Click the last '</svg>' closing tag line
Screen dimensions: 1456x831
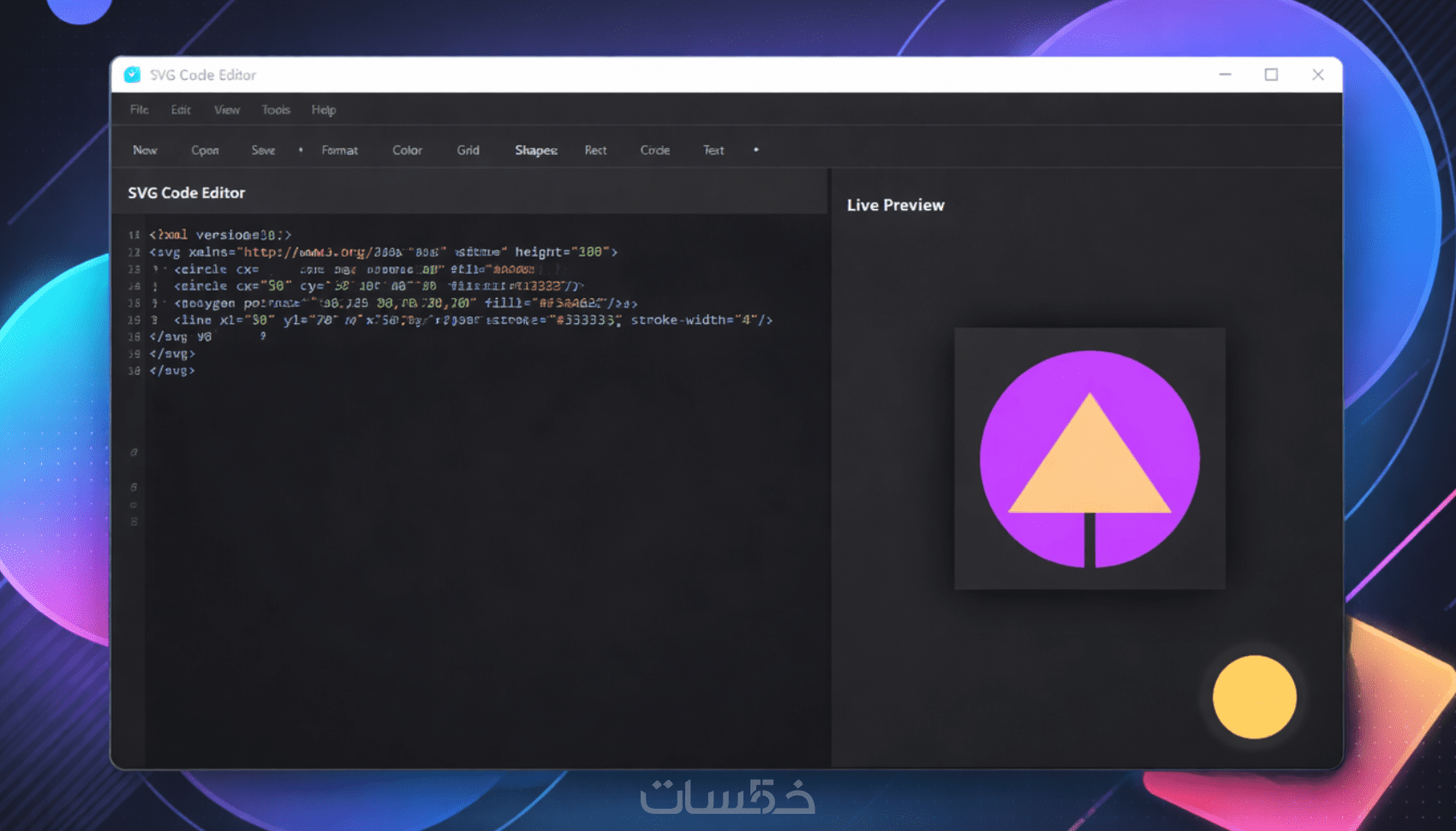[172, 371]
